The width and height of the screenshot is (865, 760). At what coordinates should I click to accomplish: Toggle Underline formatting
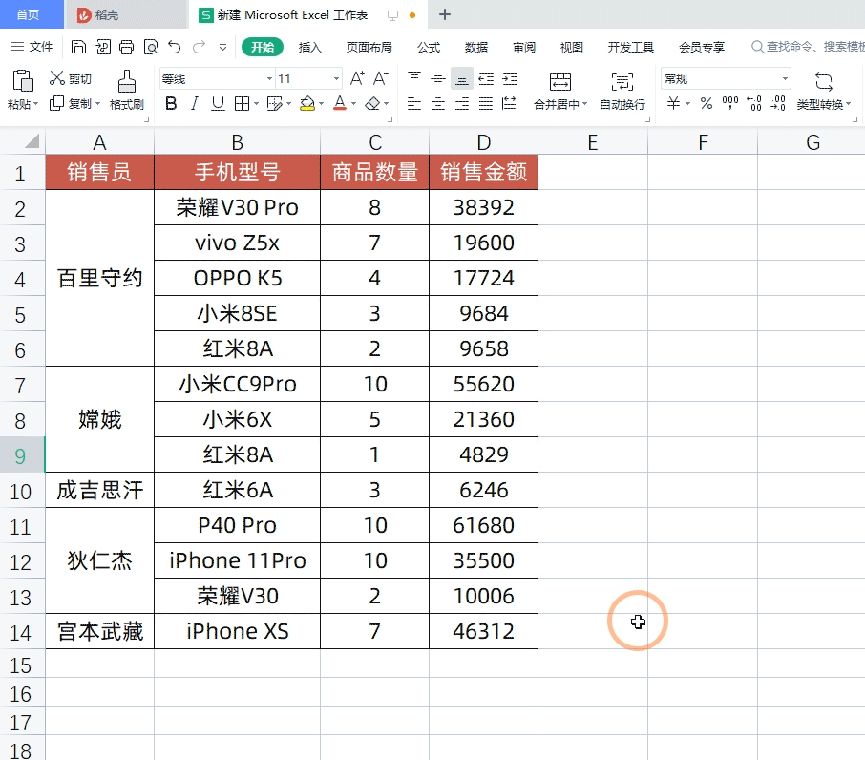[x=218, y=103]
